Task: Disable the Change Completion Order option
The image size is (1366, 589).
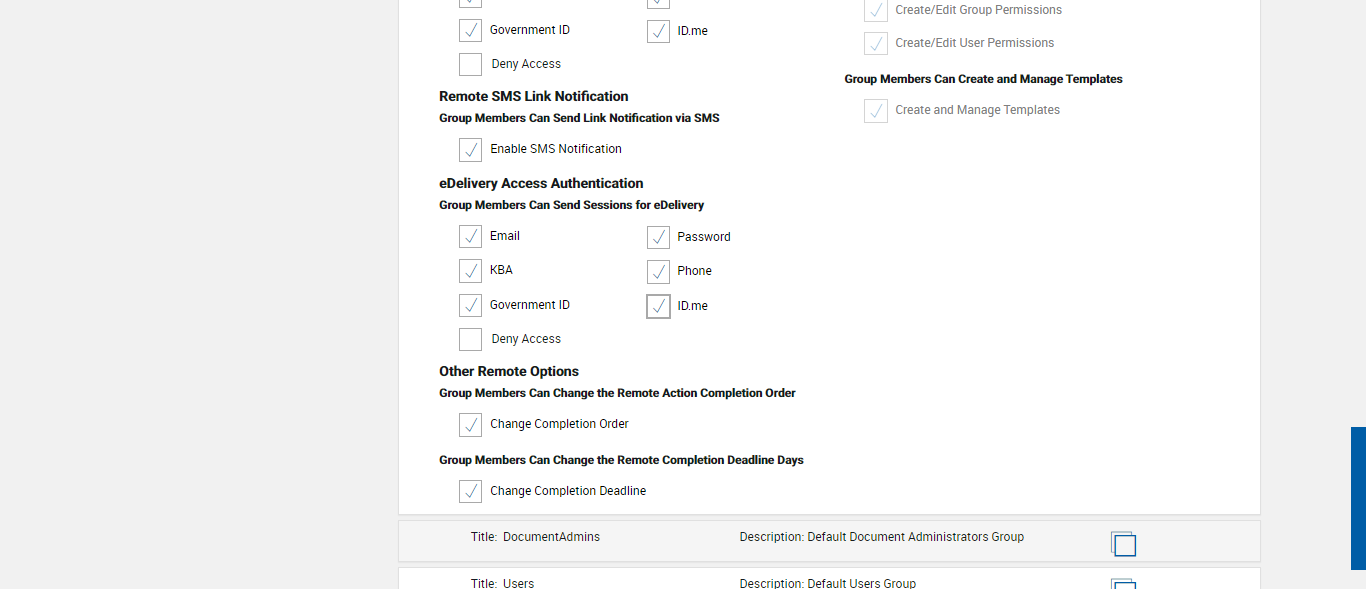Action: pos(471,425)
